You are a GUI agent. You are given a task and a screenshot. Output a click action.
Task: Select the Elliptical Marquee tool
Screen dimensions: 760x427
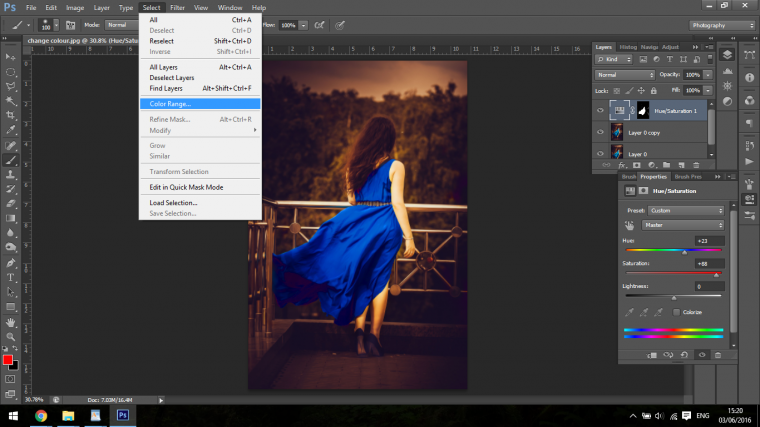tap(10, 72)
